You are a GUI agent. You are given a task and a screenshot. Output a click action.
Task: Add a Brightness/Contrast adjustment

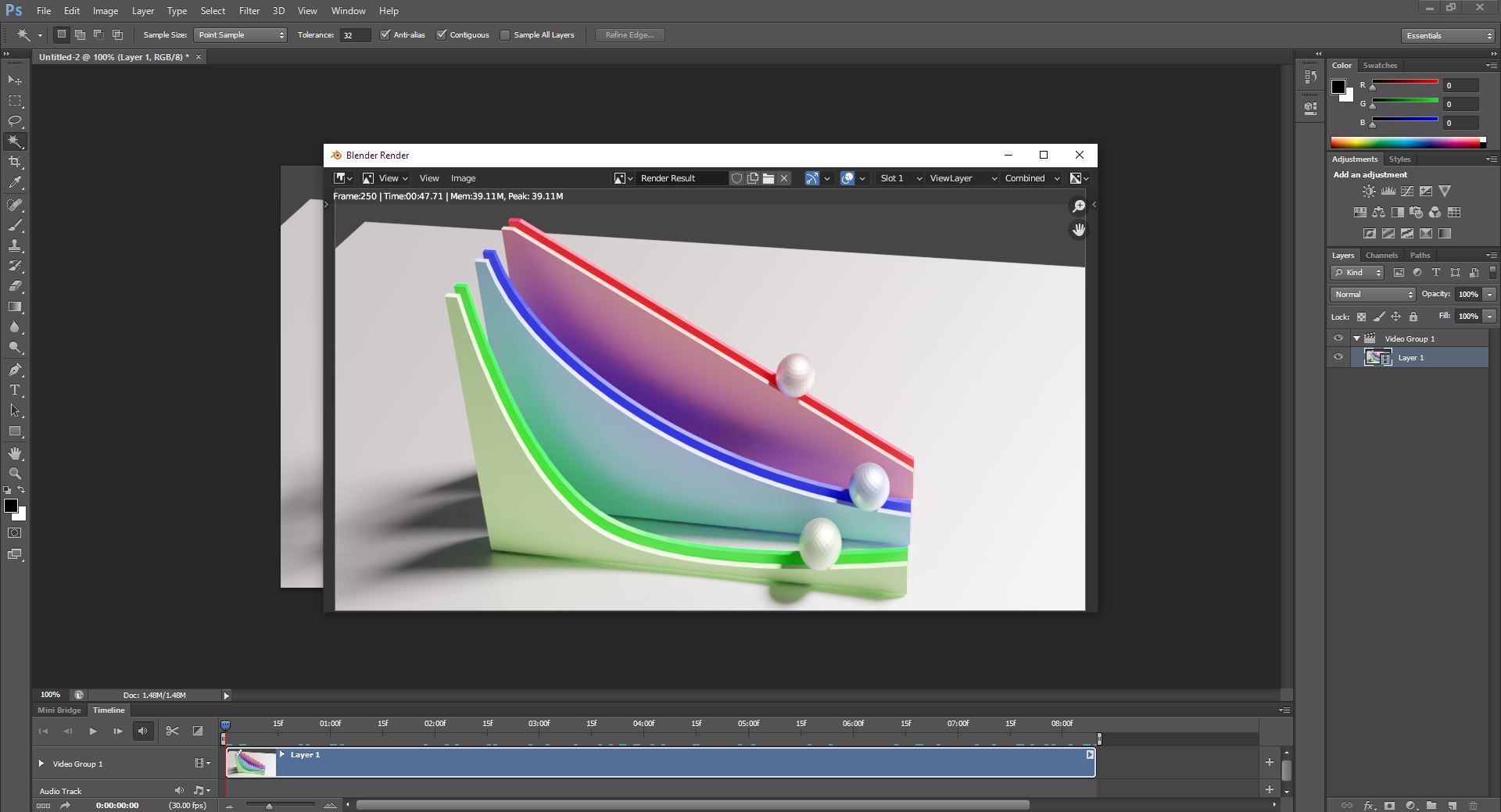point(1369,191)
